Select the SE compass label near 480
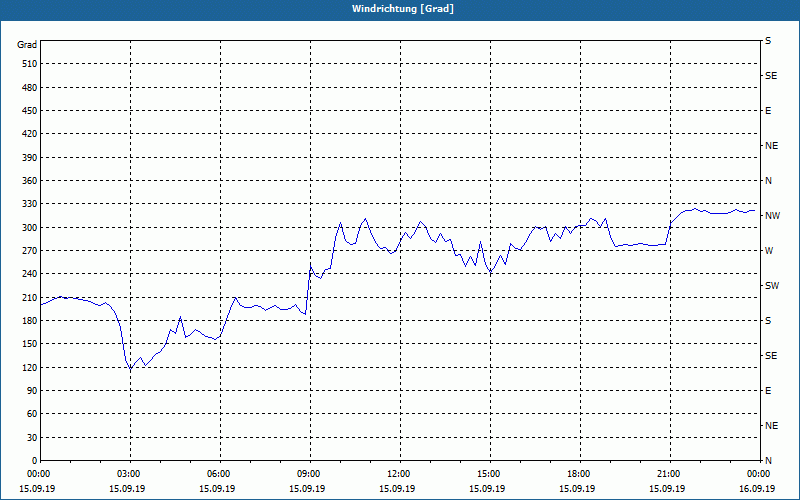 tap(771, 76)
